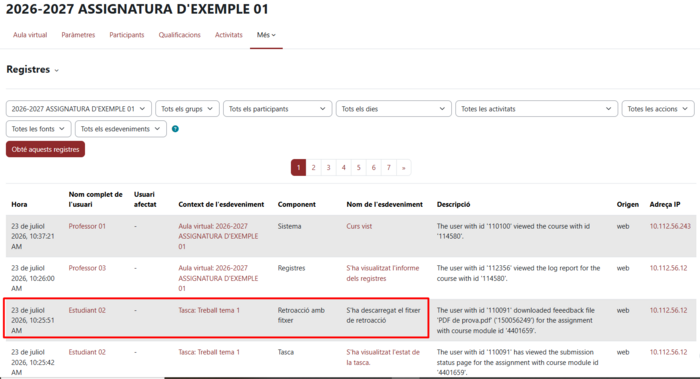Image resolution: width=700 pixels, height=379 pixels.
Task: Switch to the Qualificacions tab
Action: [179, 35]
